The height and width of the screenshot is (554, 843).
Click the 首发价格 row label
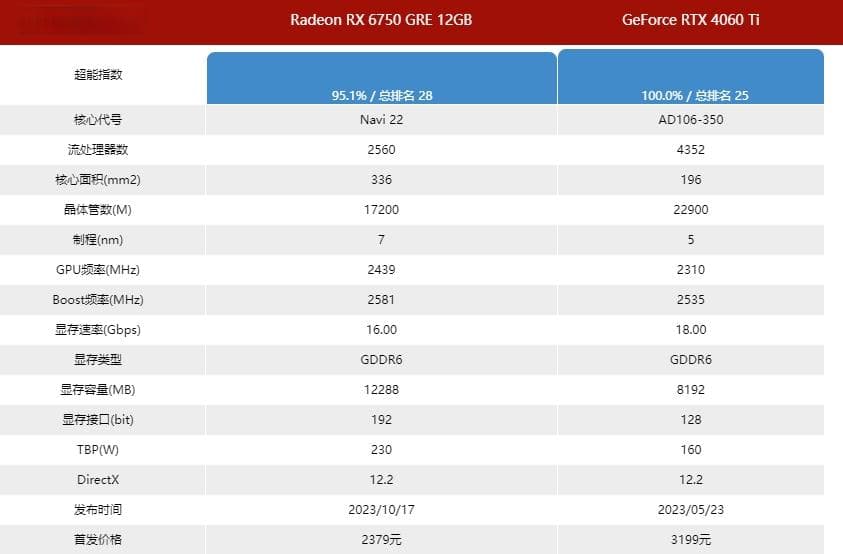click(98, 539)
